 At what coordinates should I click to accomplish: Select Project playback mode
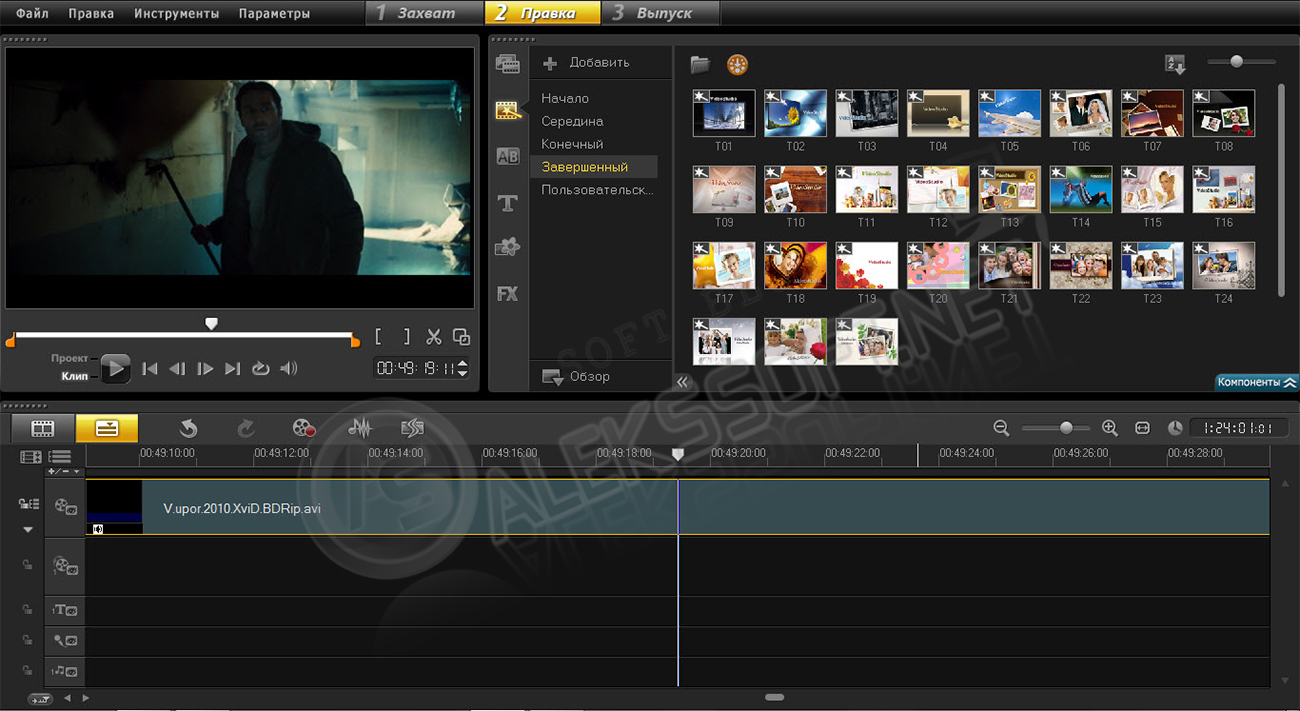pos(70,358)
